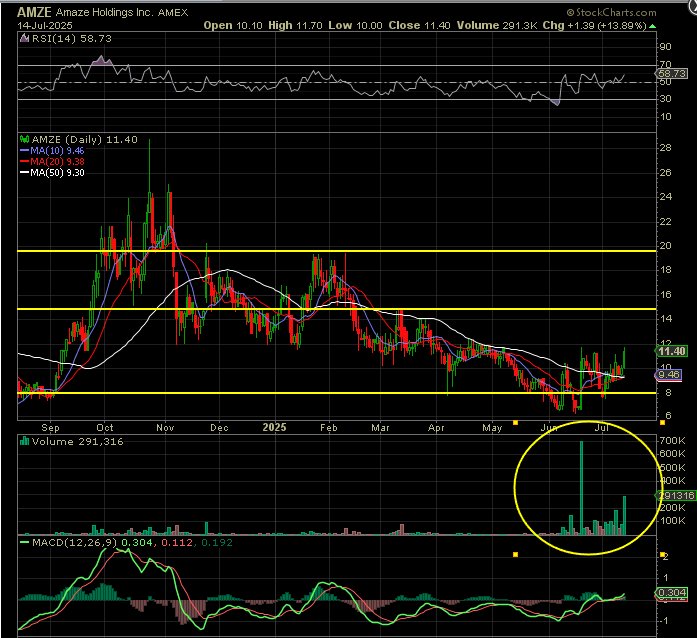
Task: Click the RSI indicator legend icon
Action: coord(25,39)
